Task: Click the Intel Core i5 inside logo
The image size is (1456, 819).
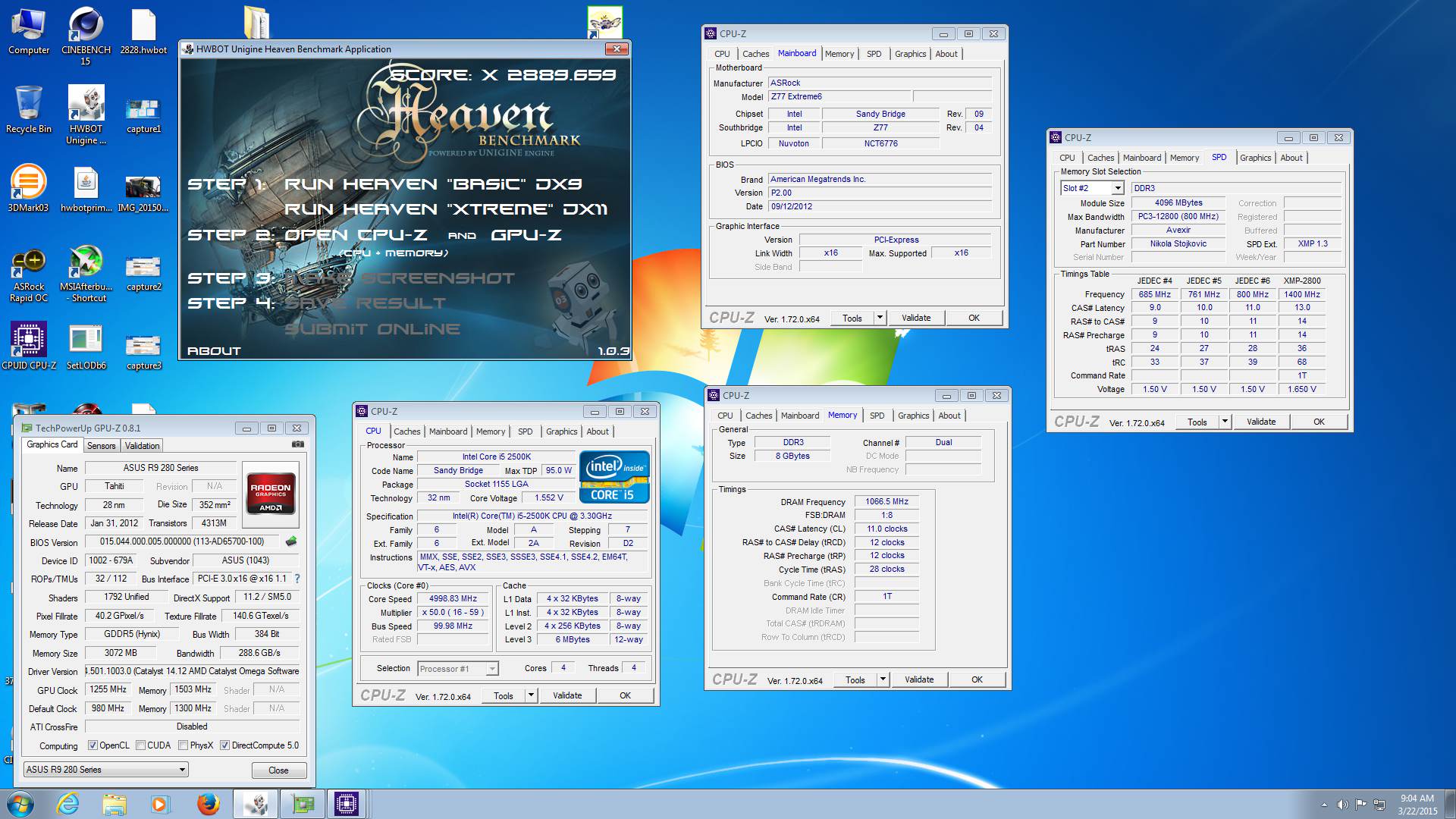Action: (x=614, y=477)
